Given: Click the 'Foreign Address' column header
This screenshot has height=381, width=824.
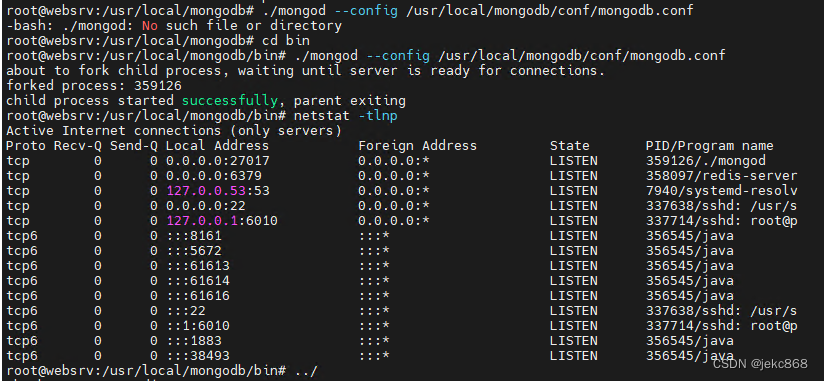Looking at the screenshot, I should pos(418,146).
